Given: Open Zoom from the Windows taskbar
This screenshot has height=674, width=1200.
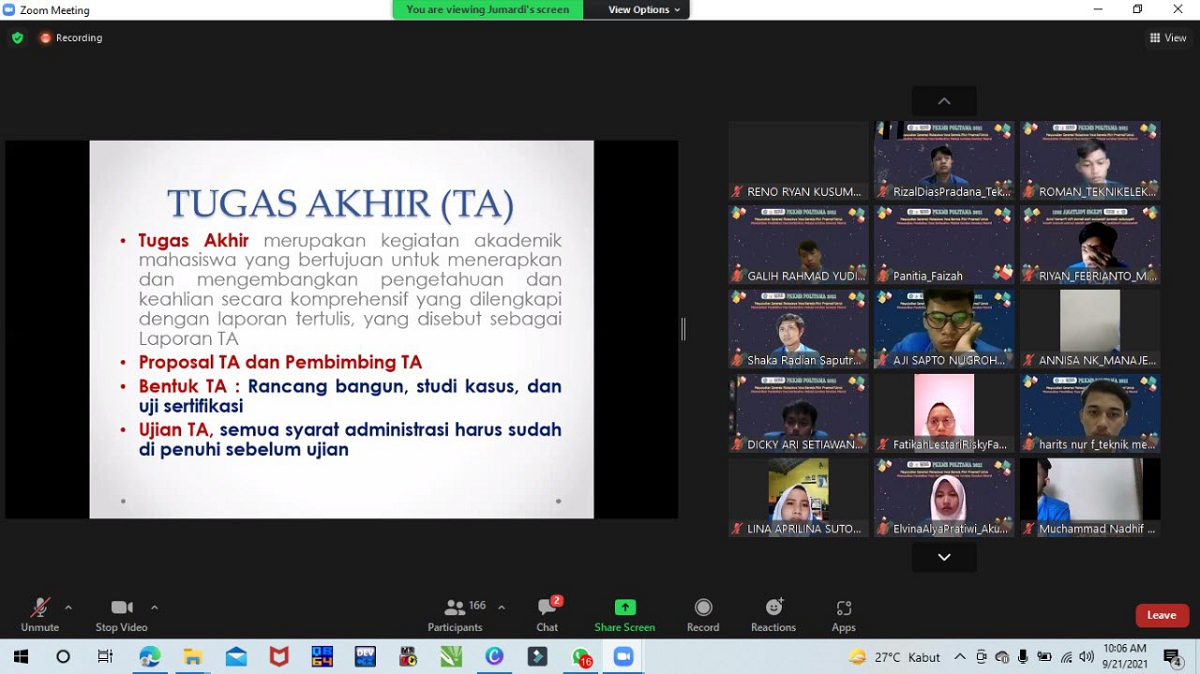Looking at the screenshot, I should click(623, 657).
